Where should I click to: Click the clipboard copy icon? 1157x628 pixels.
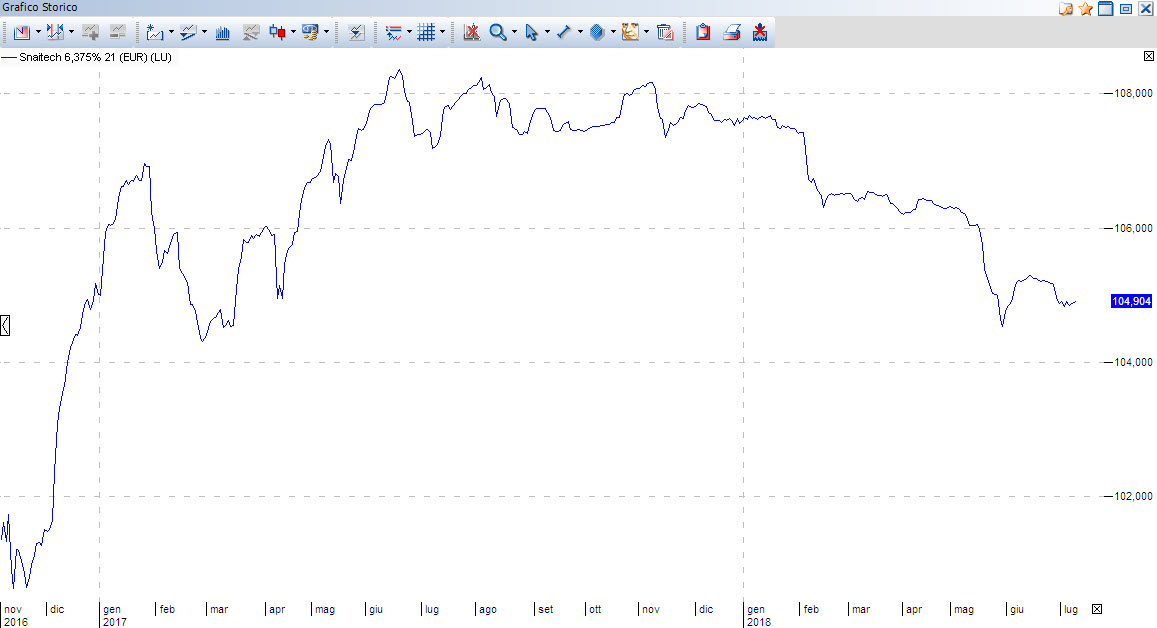(703, 32)
